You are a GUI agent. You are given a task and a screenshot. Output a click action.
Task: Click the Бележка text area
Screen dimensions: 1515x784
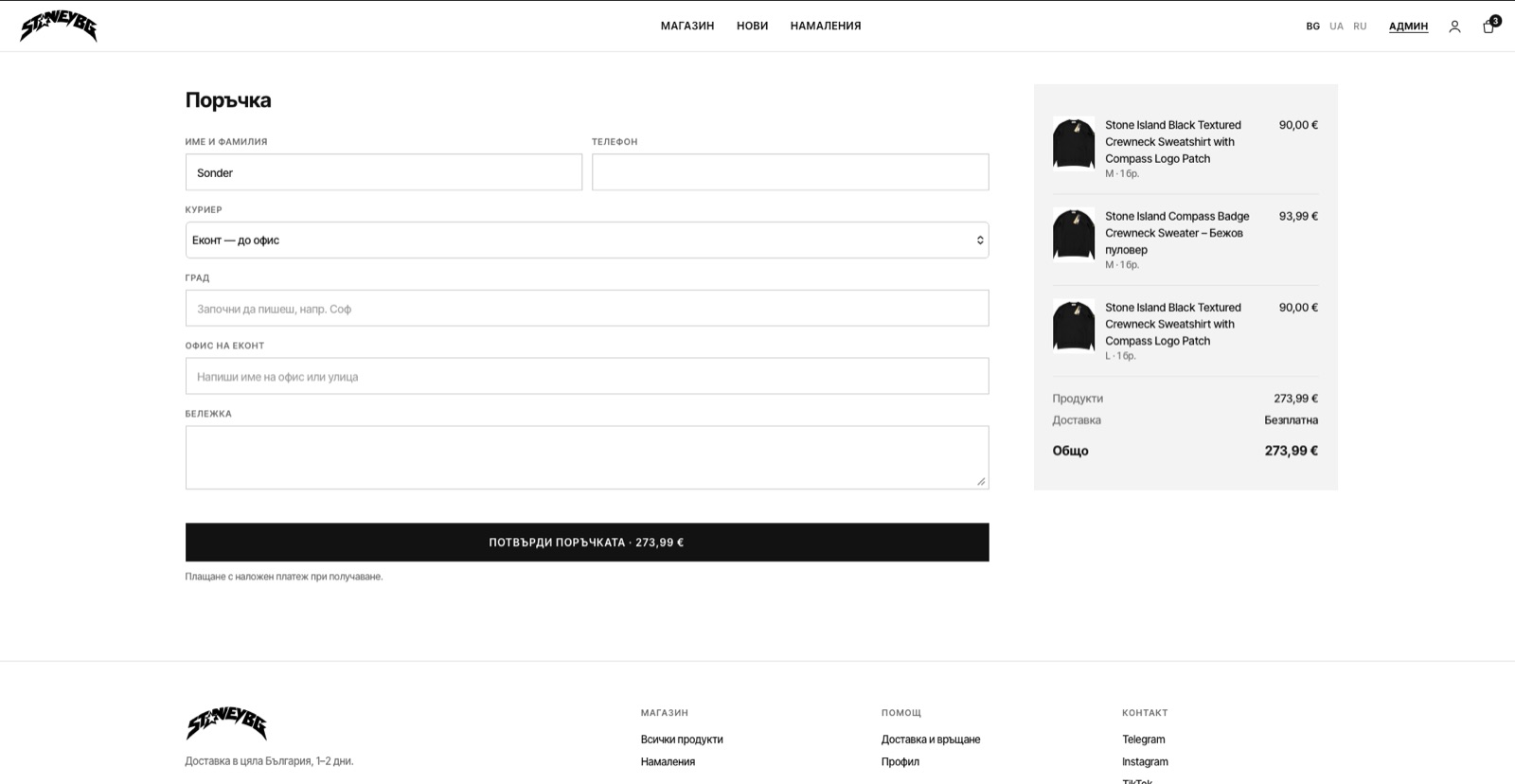(x=587, y=457)
